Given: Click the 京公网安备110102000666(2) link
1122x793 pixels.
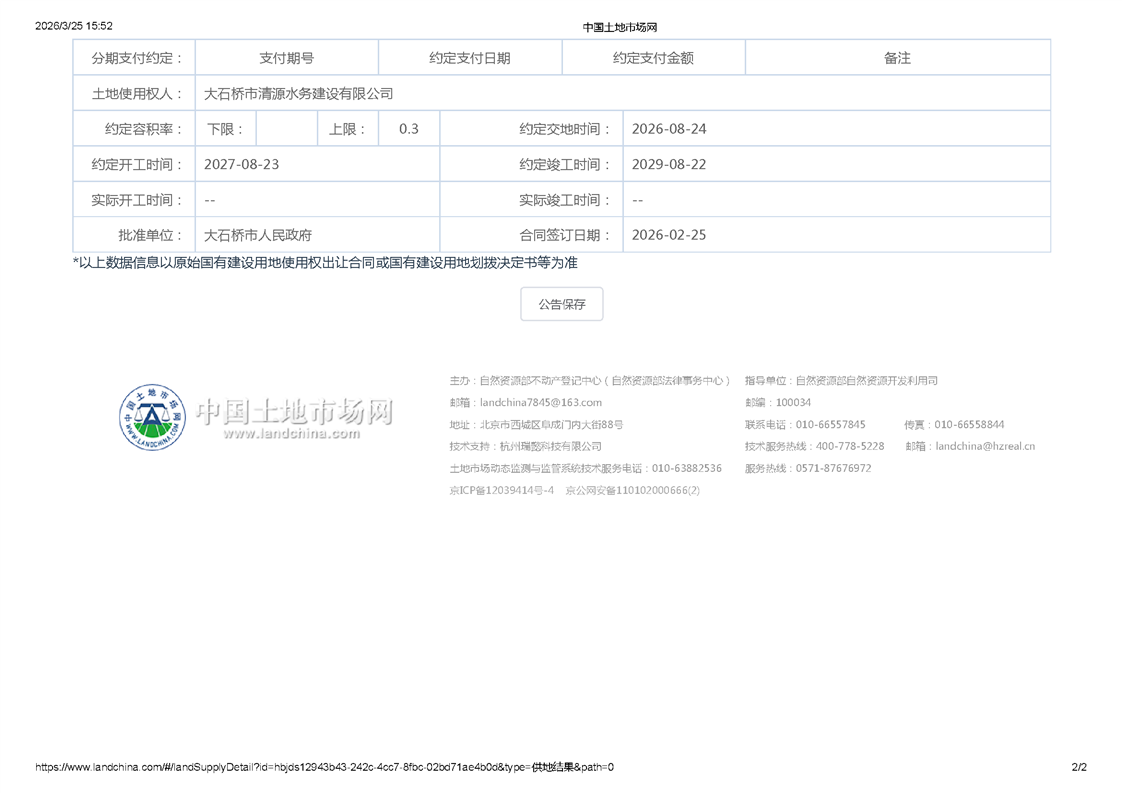Looking at the screenshot, I should [632, 490].
